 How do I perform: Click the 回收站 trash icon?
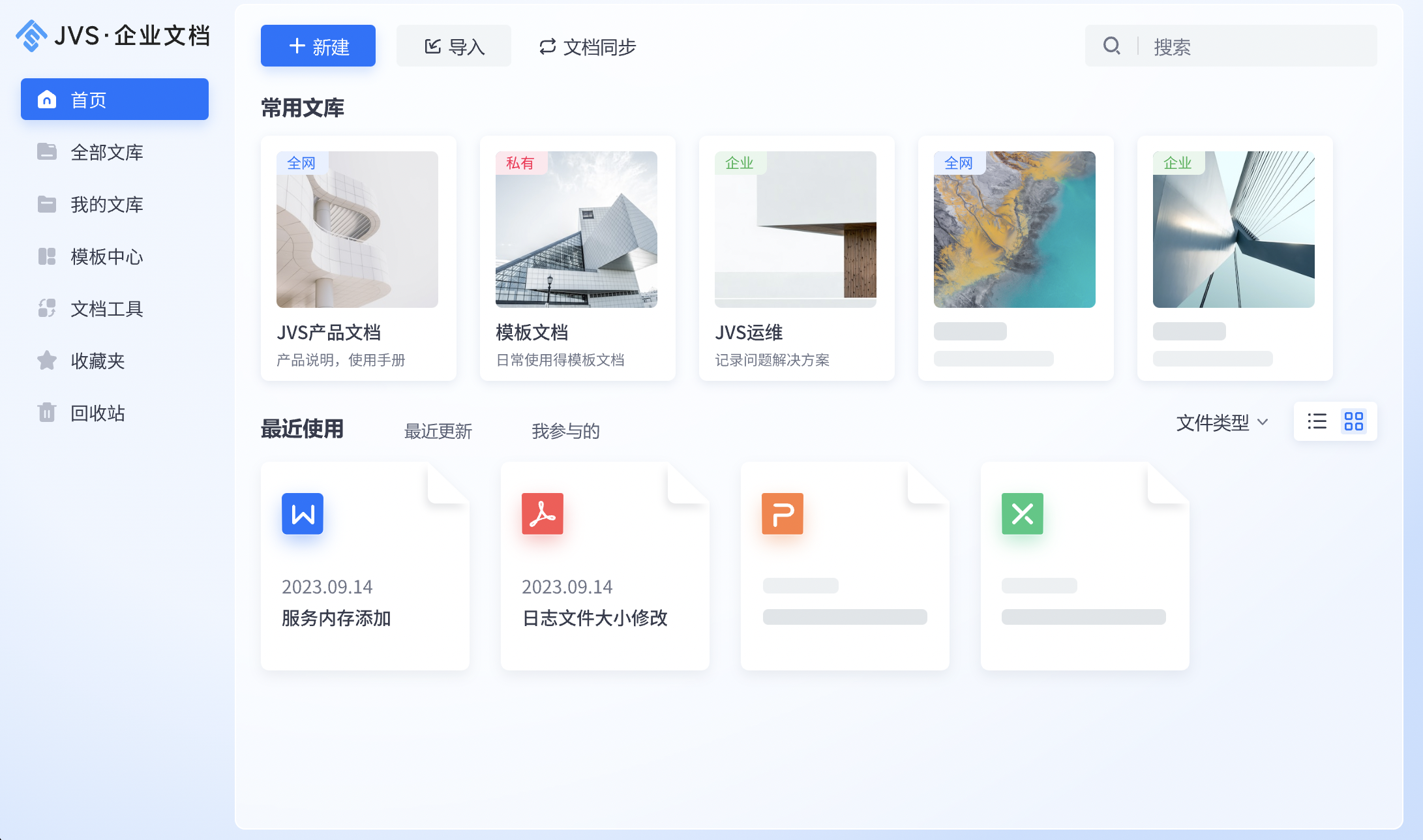click(47, 412)
